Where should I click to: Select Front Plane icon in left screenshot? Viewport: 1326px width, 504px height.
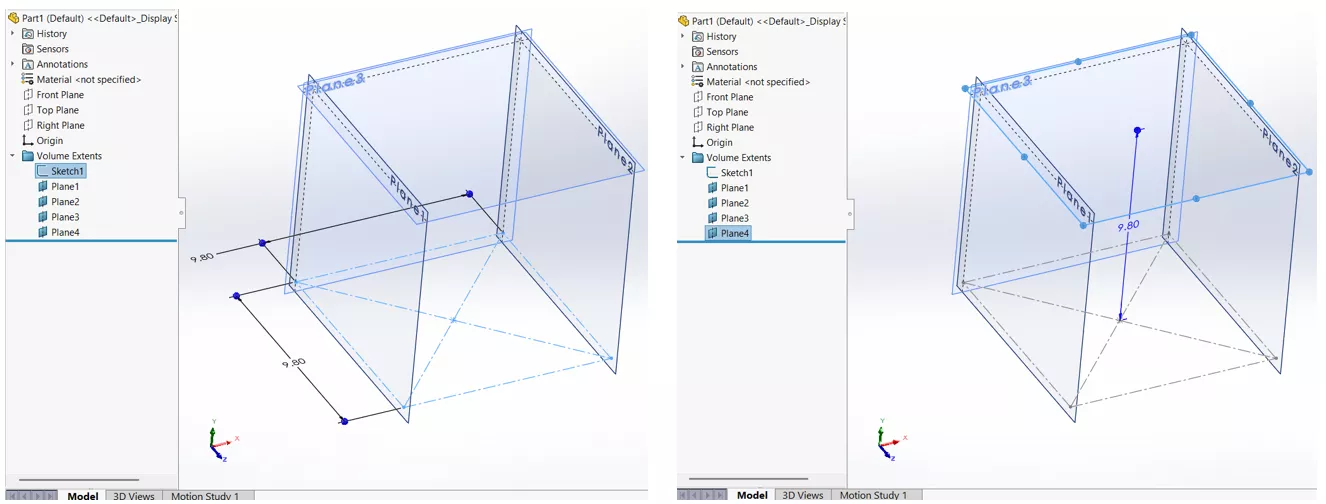(x=28, y=95)
